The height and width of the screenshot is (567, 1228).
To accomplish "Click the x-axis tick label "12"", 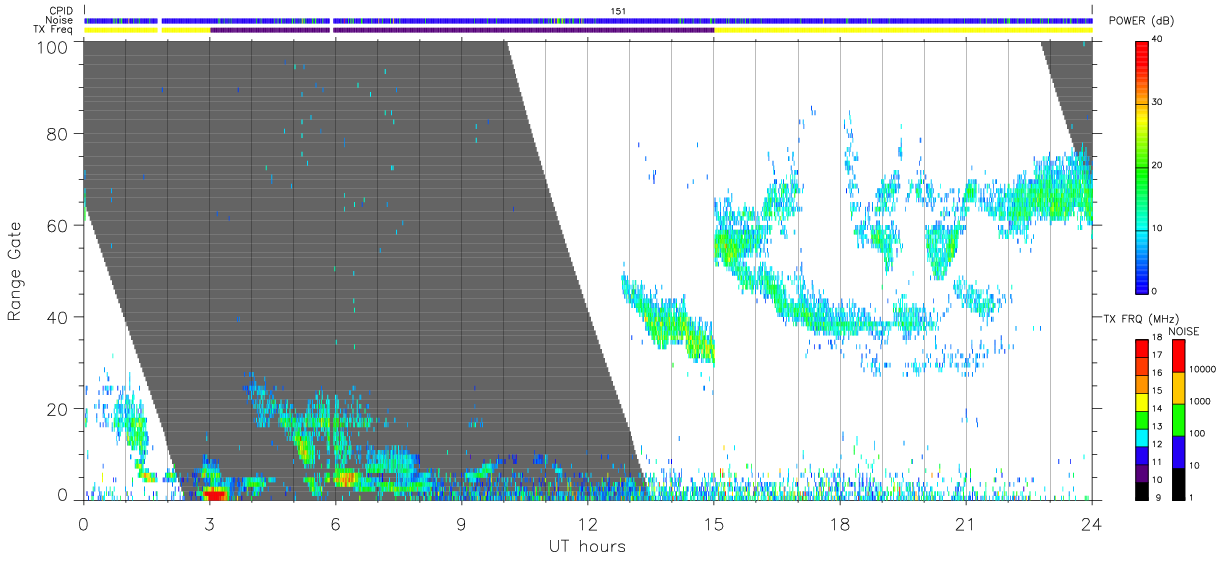I will [x=587, y=523].
